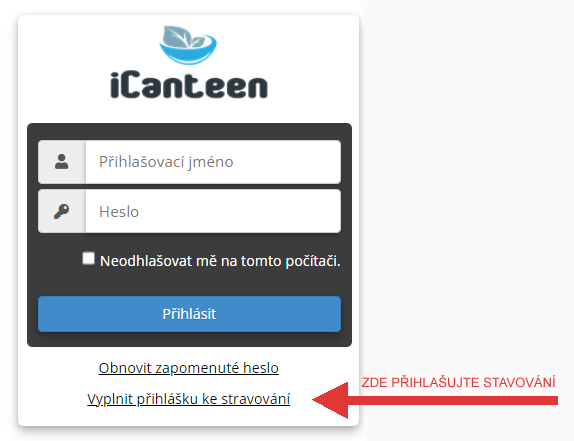Viewport: 574px width, 441px height.
Task: Click the large leaf inside the bowl logo
Action: click(x=178, y=37)
